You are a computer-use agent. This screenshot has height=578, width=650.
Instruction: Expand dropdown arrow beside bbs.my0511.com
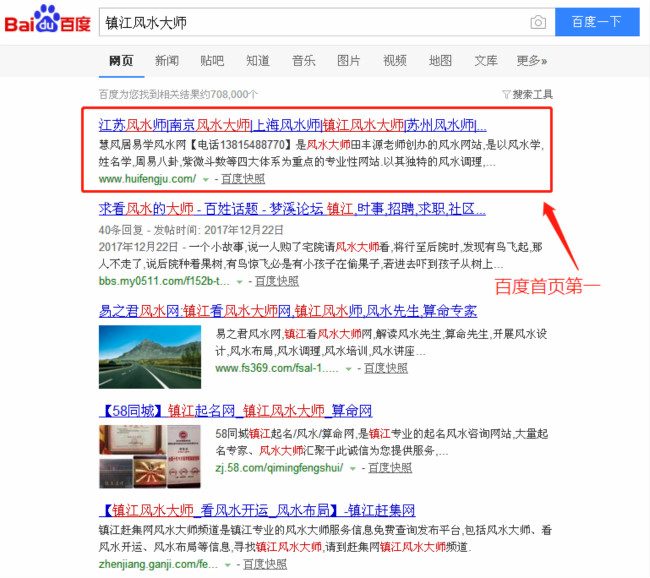(239, 282)
